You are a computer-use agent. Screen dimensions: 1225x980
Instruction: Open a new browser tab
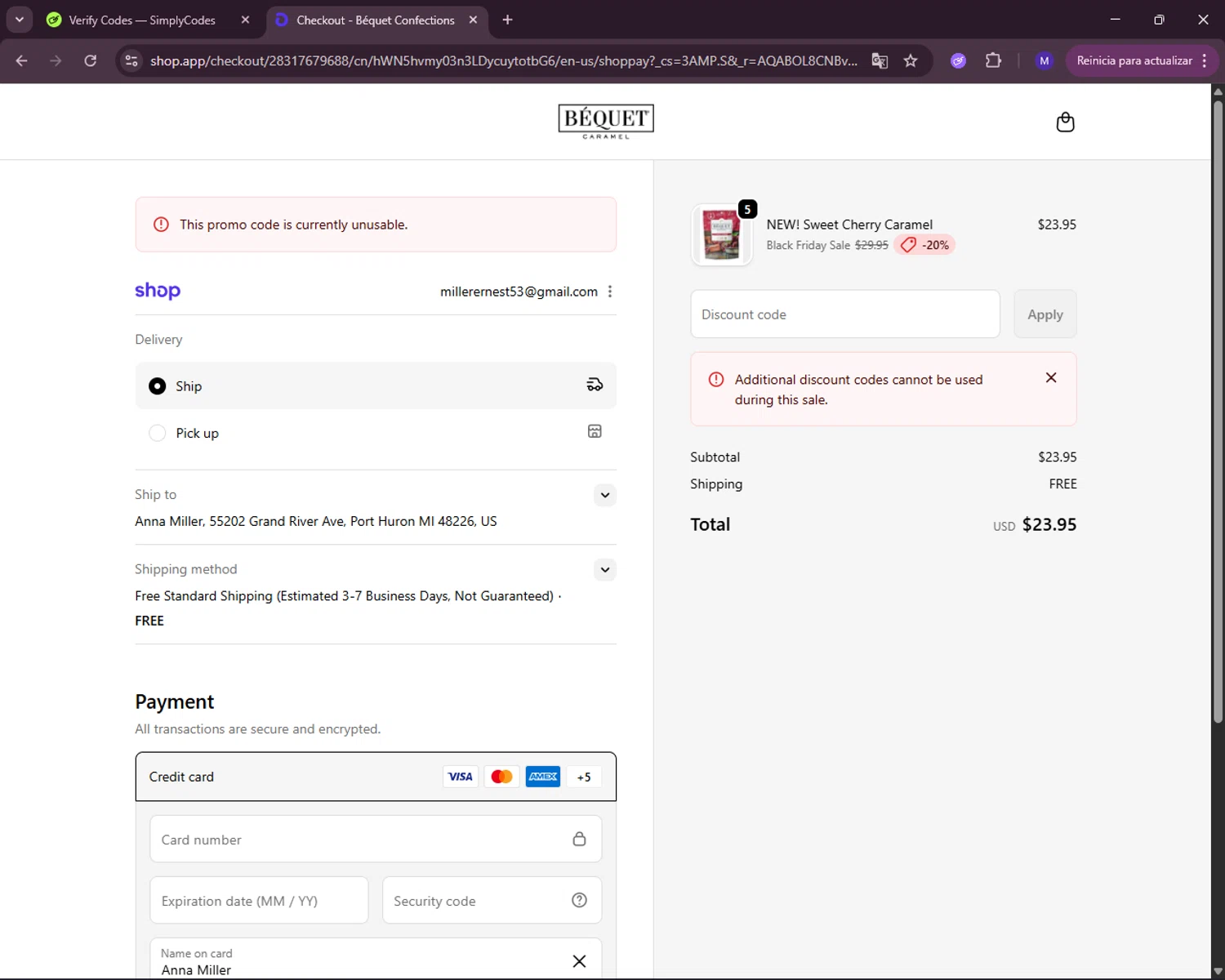(507, 20)
